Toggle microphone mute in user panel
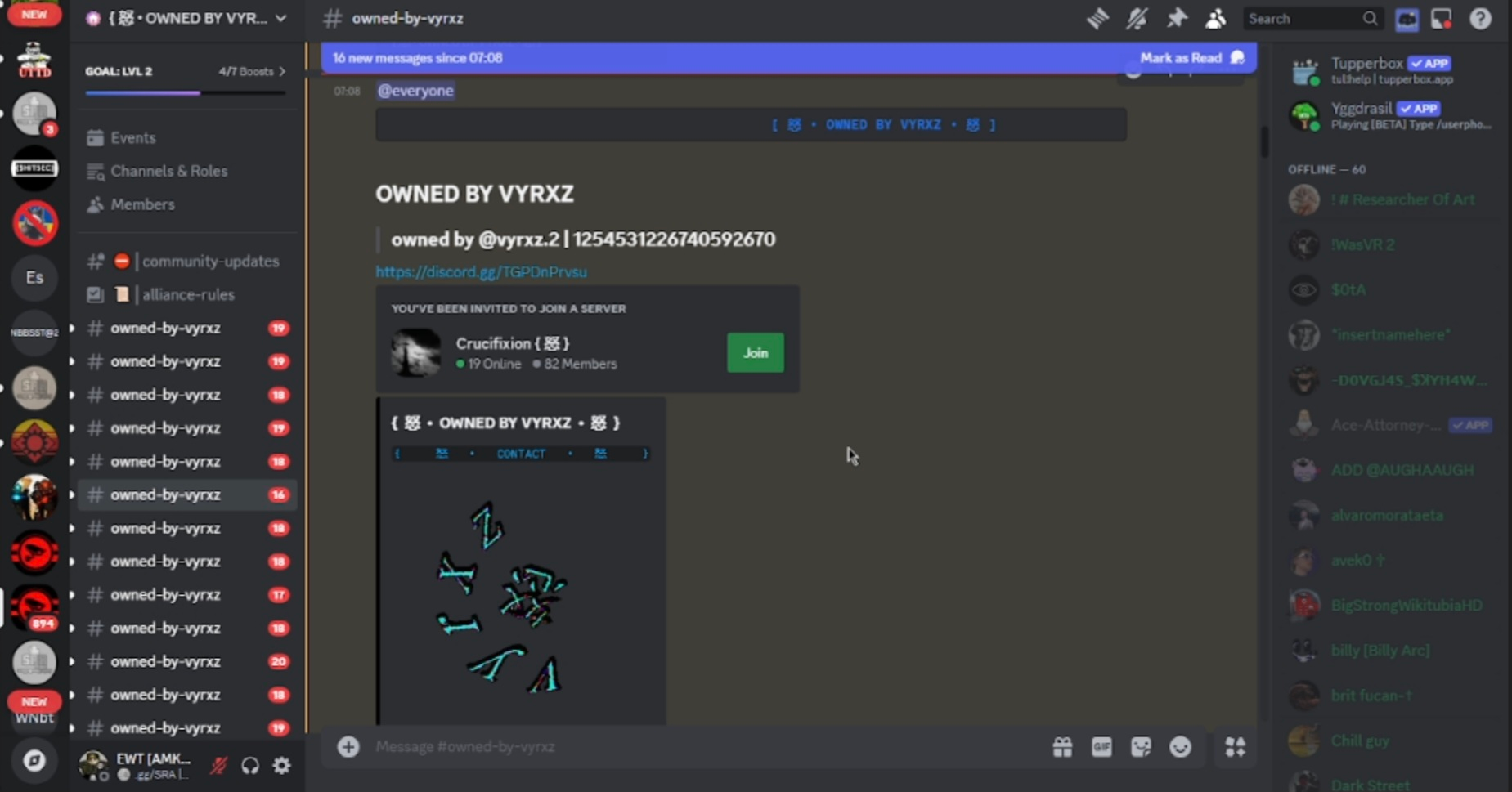 [x=218, y=766]
